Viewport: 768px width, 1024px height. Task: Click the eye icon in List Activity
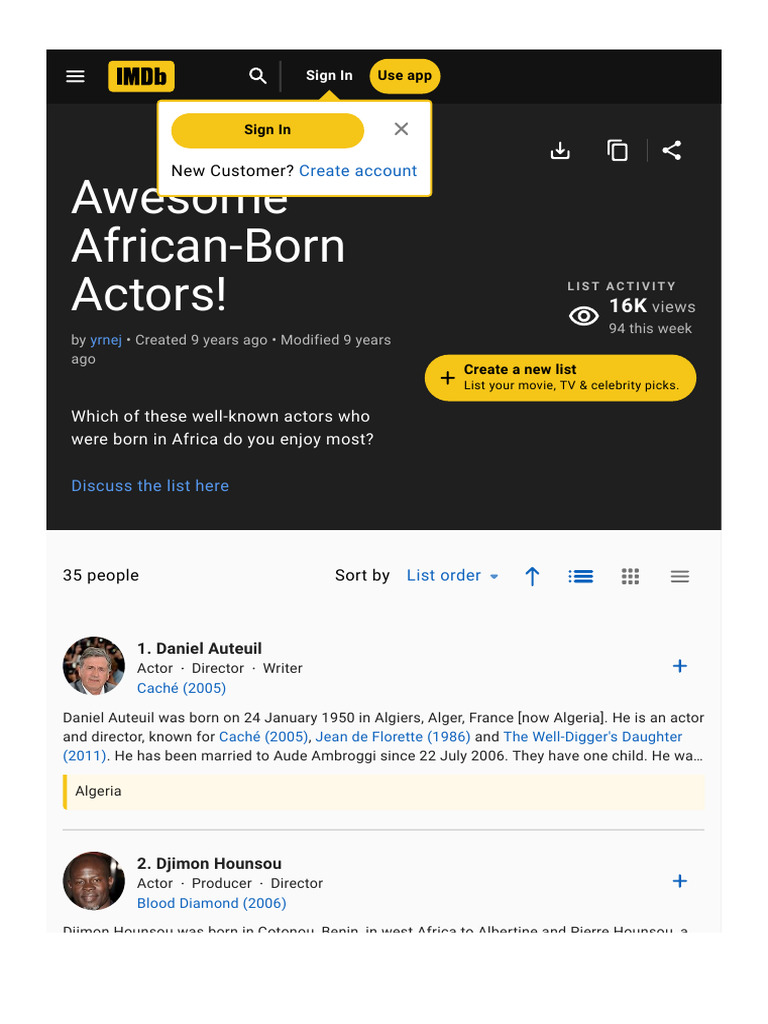click(584, 316)
